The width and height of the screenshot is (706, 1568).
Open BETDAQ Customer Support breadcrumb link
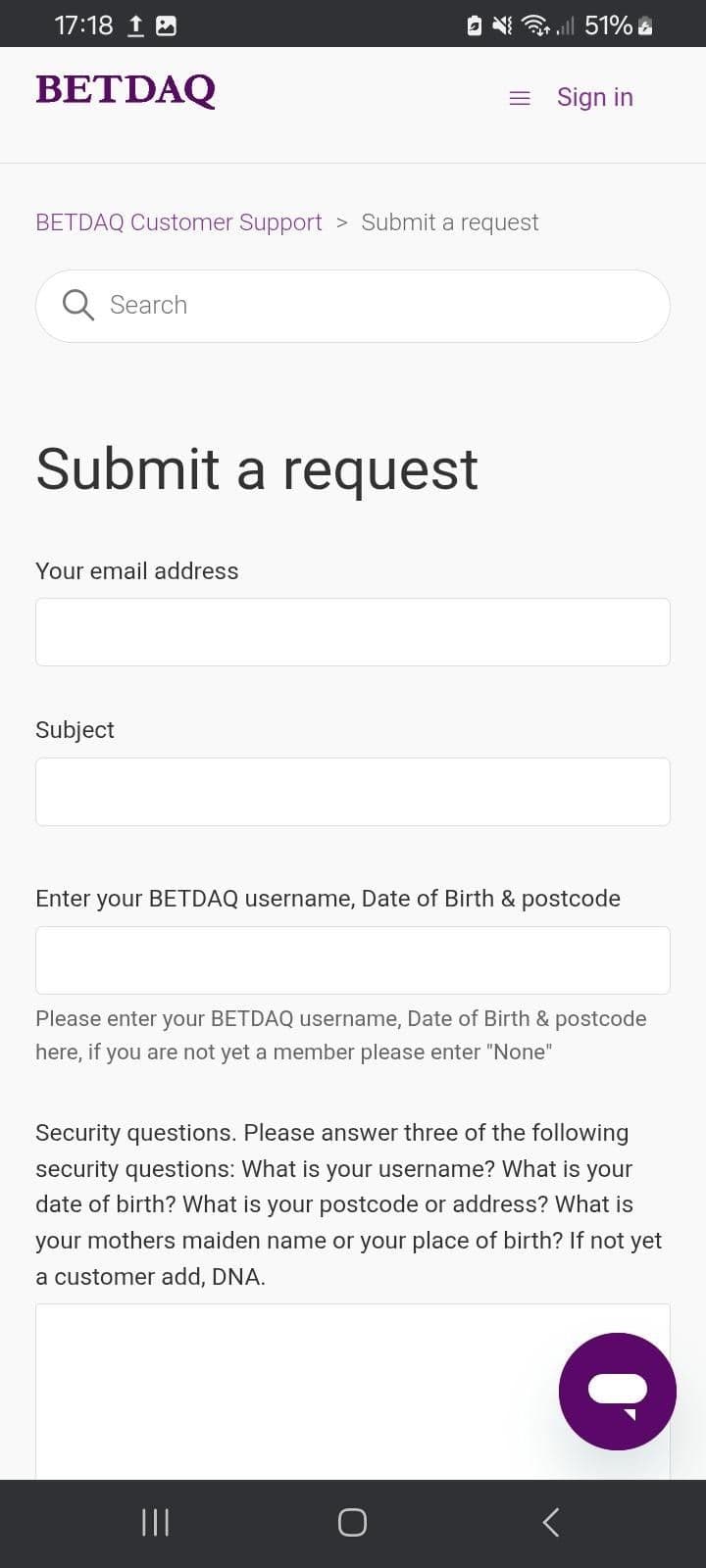pos(178,222)
